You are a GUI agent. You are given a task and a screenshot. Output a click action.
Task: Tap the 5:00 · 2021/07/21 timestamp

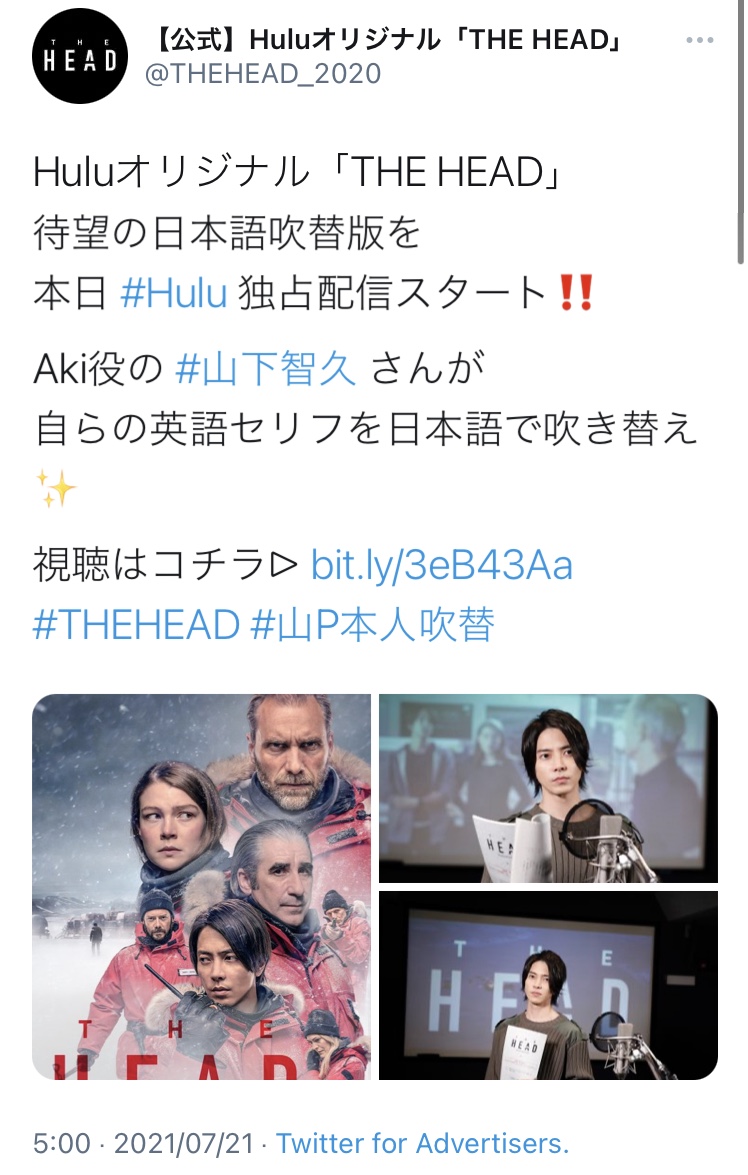pos(144,1144)
